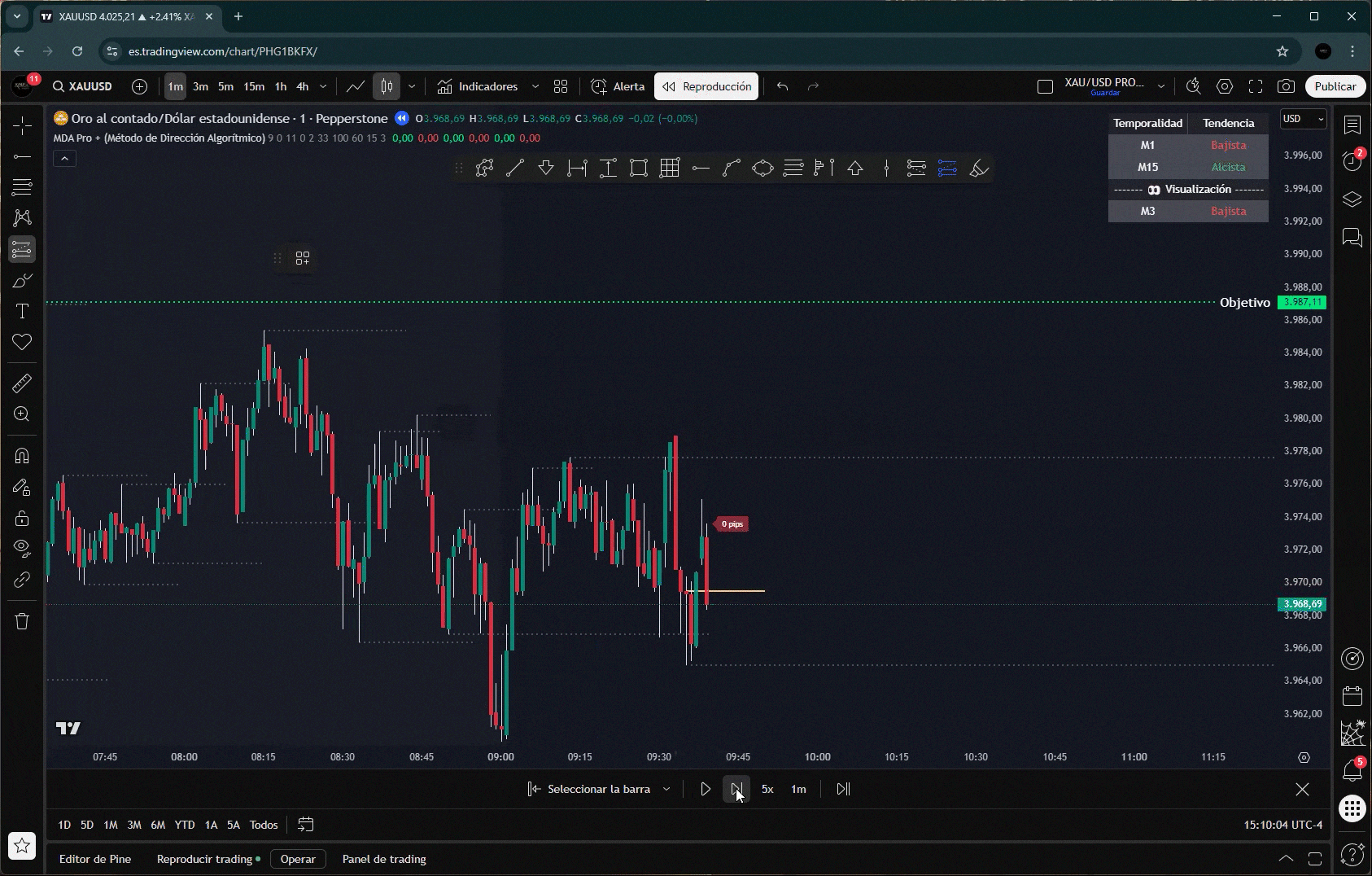This screenshot has width=1372, height=876.
Task: Expand the timeframe interval dropdown arrow
Action: point(323,86)
